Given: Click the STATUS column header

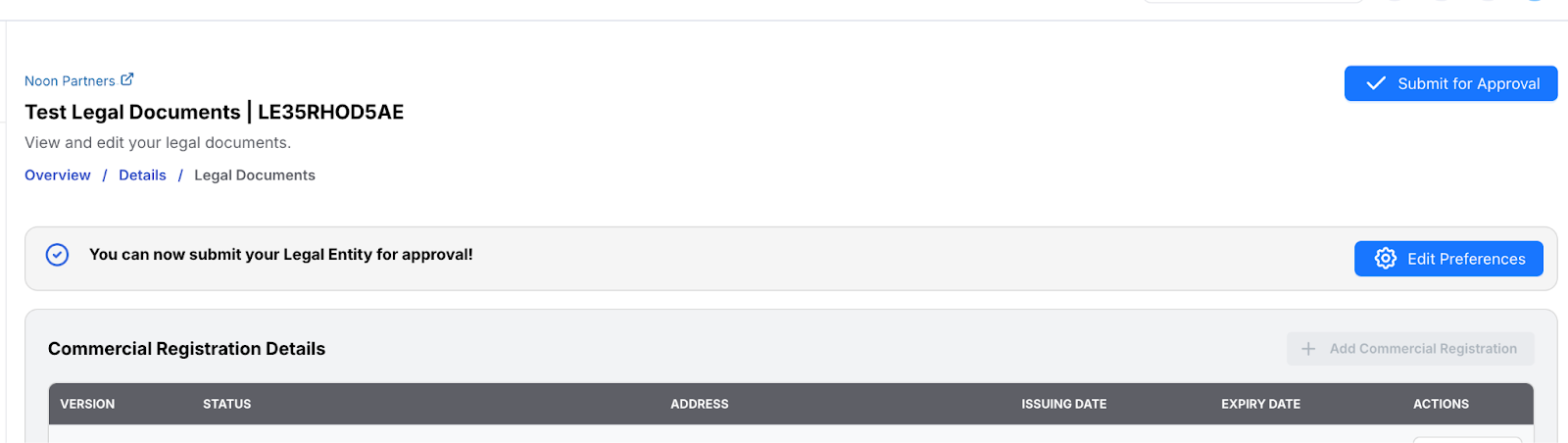Looking at the screenshot, I should [x=226, y=404].
